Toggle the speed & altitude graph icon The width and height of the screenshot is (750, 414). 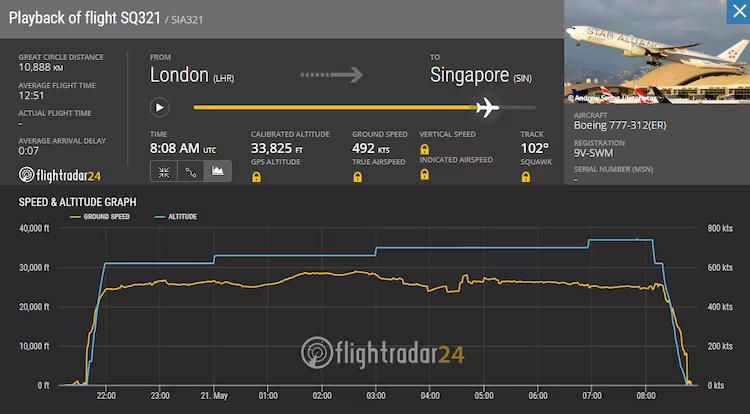[218, 172]
